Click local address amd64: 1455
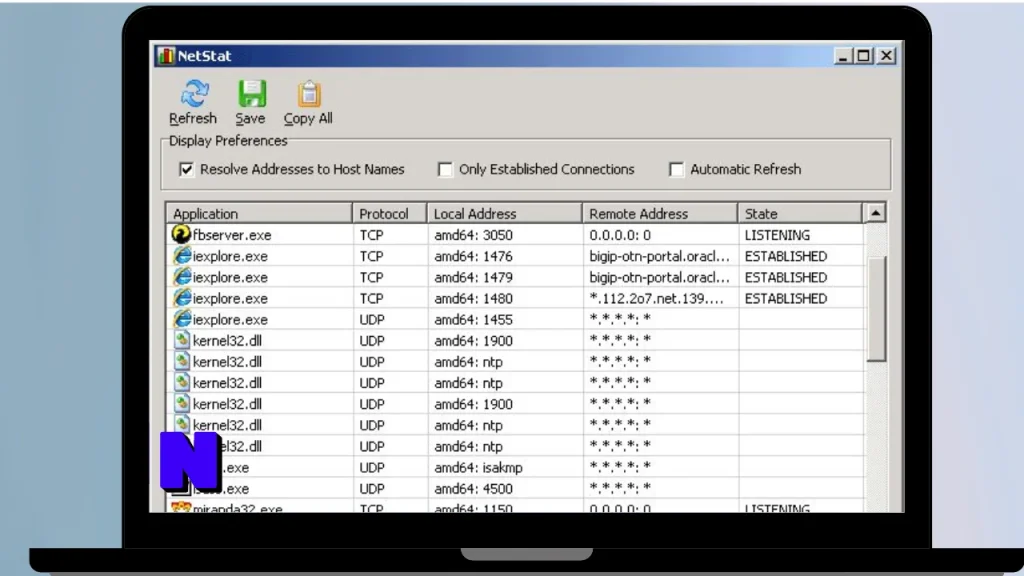1024x576 pixels. [473, 319]
